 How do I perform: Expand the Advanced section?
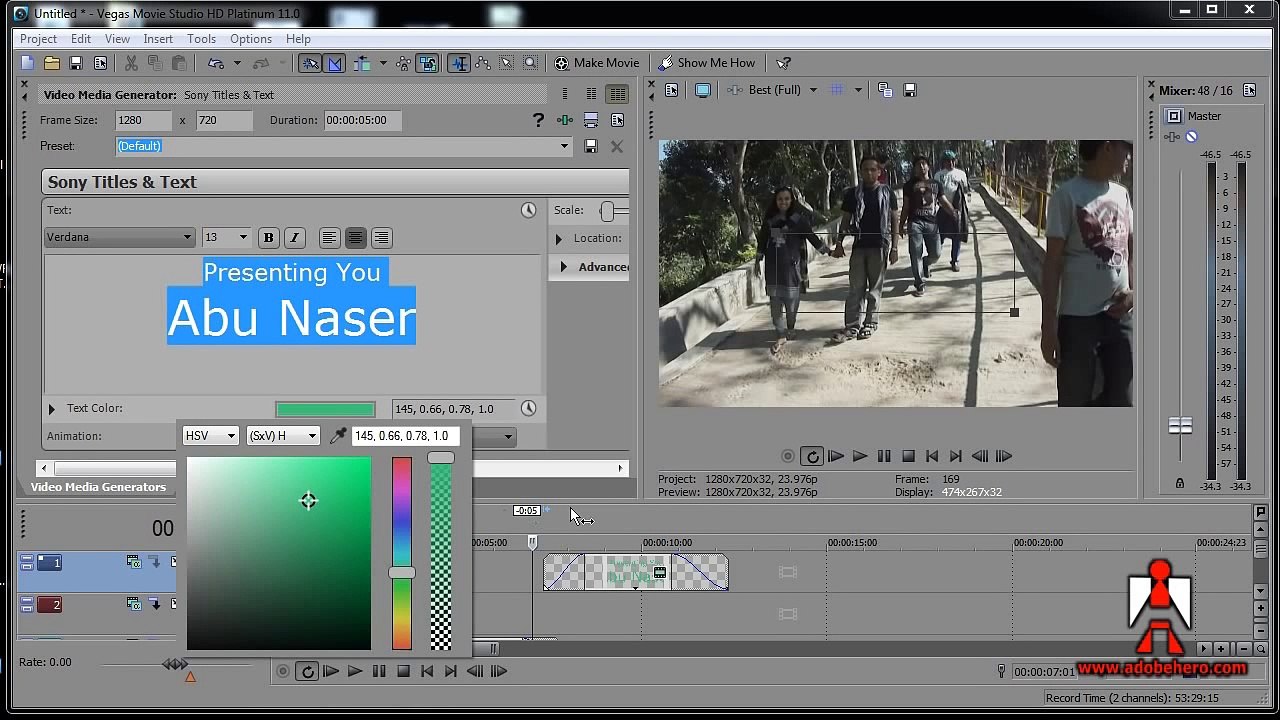tap(564, 267)
